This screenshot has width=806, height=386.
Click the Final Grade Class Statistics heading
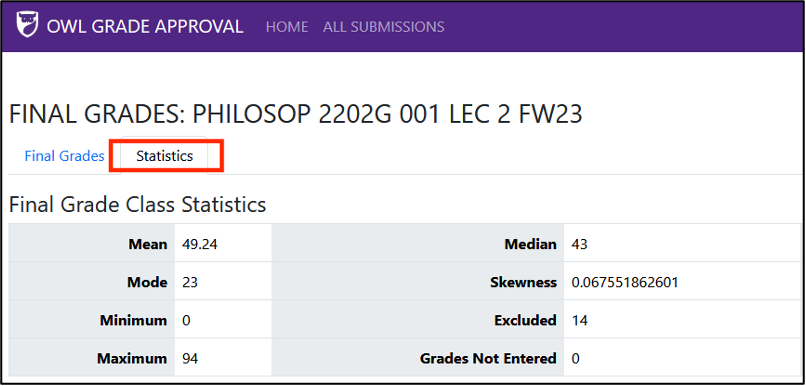point(138,204)
